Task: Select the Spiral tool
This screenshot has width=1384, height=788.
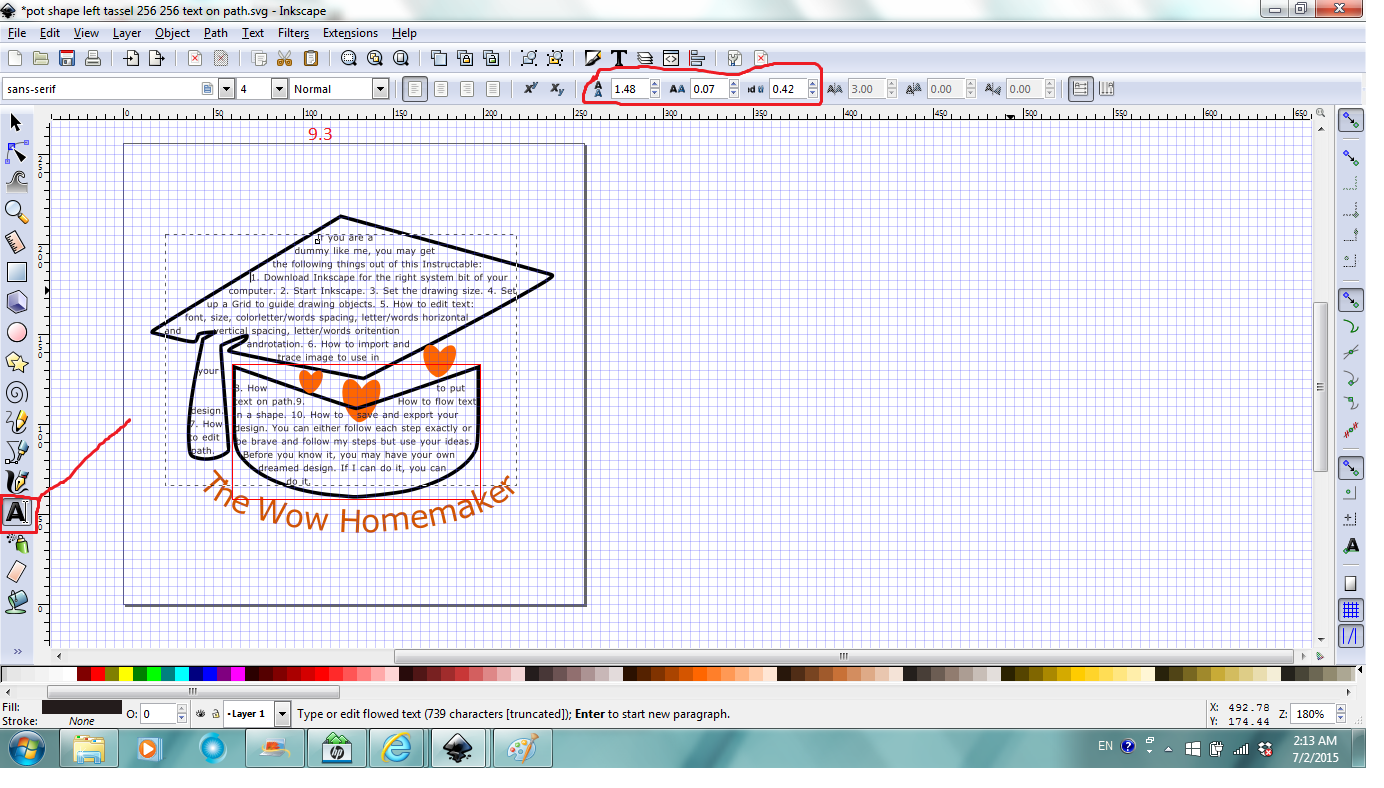Action: pyautogui.click(x=16, y=392)
